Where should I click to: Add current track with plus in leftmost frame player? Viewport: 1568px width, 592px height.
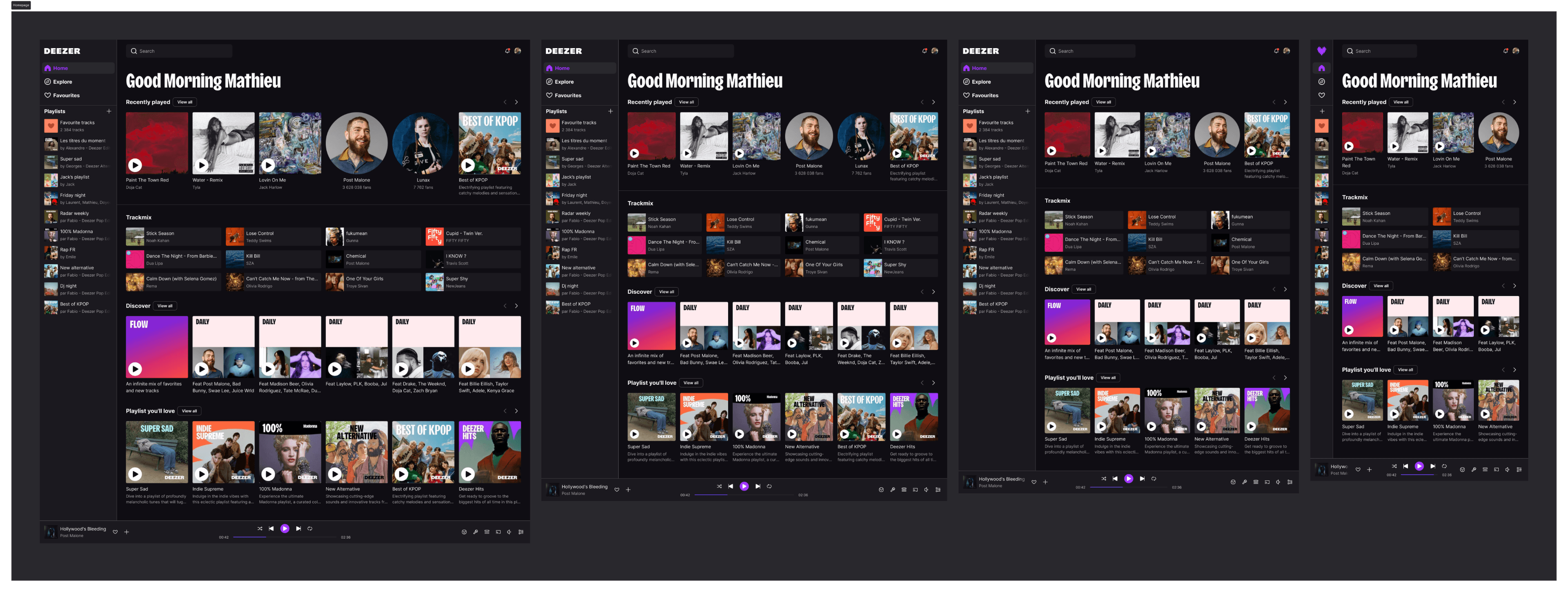click(x=127, y=532)
